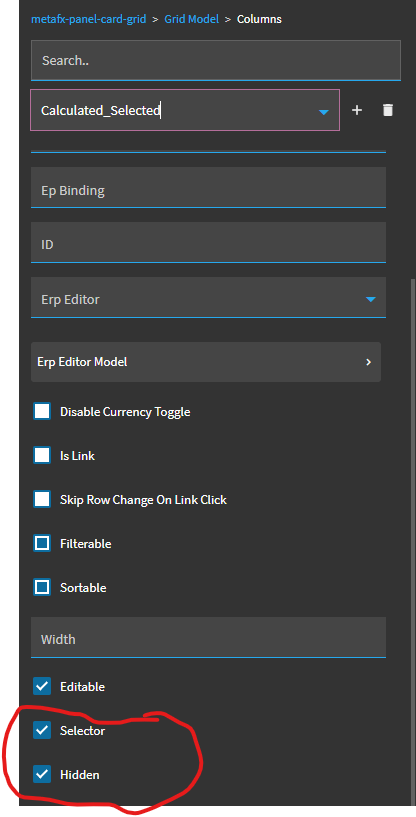The image size is (416, 817).
Task: Uncheck the Editable checkbox
Action: tap(42, 686)
